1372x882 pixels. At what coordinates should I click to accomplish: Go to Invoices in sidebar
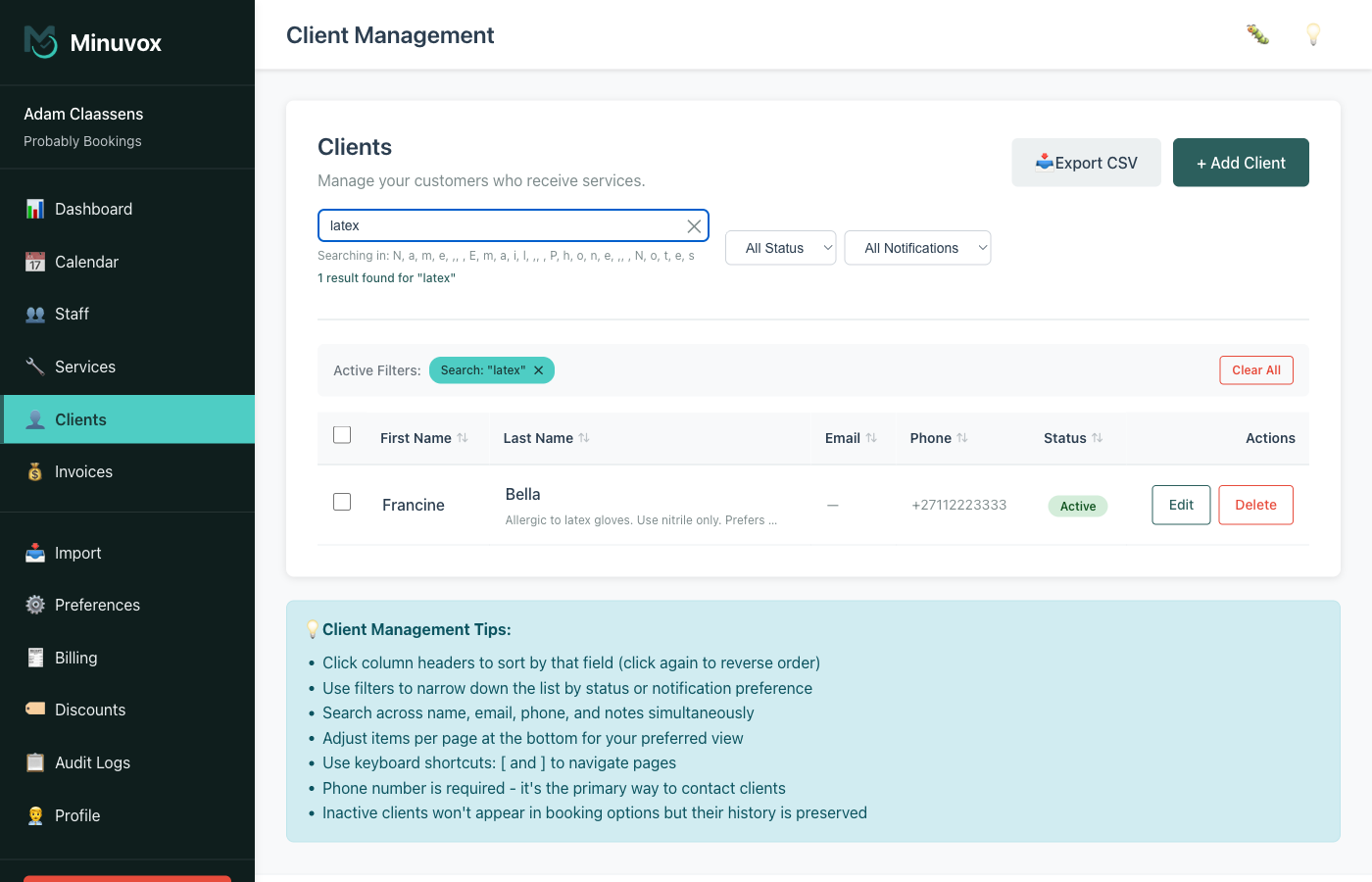[83, 471]
